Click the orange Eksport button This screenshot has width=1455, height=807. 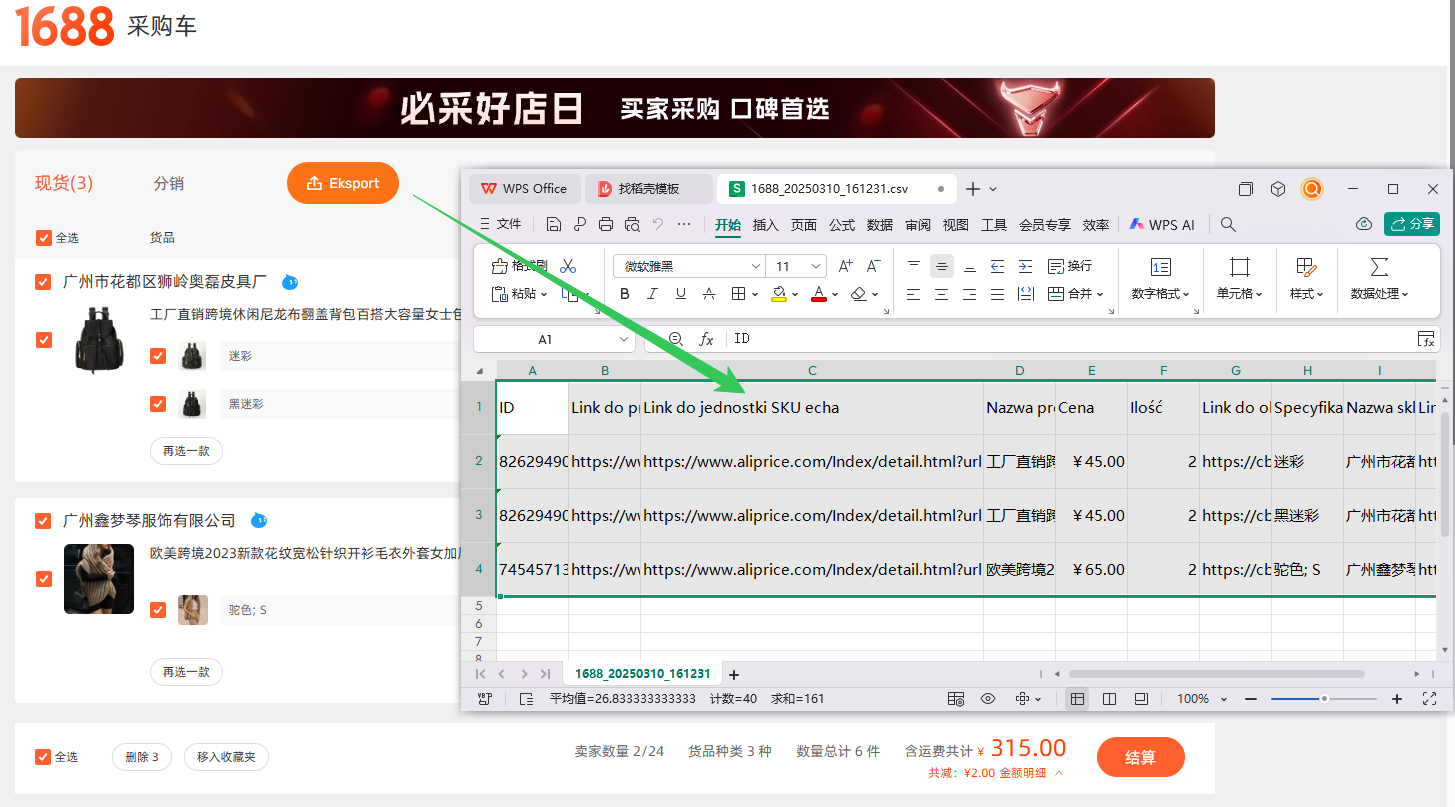[x=343, y=183]
